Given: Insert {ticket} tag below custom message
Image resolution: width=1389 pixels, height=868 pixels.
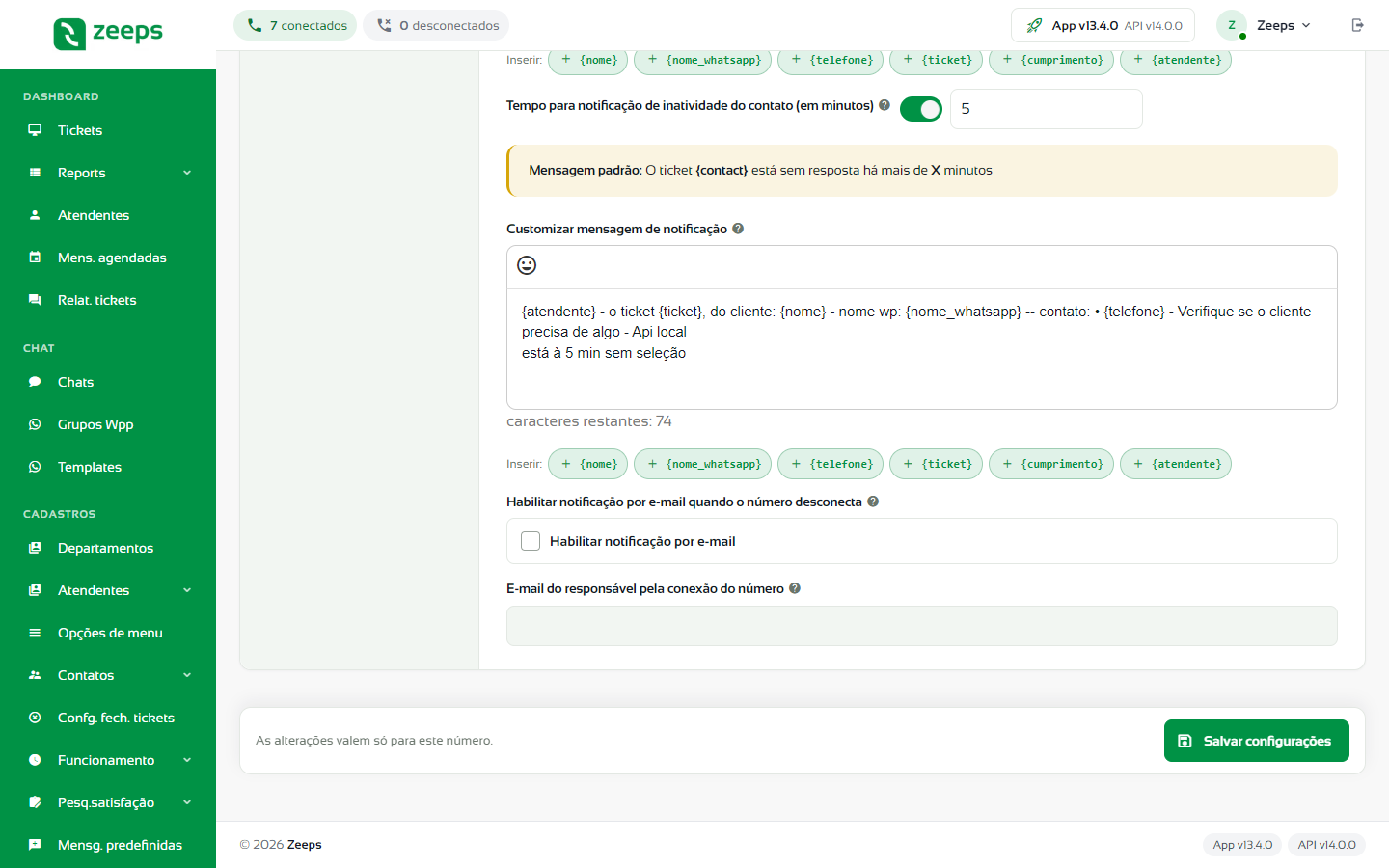Looking at the screenshot, I should [x=937, y=464].
